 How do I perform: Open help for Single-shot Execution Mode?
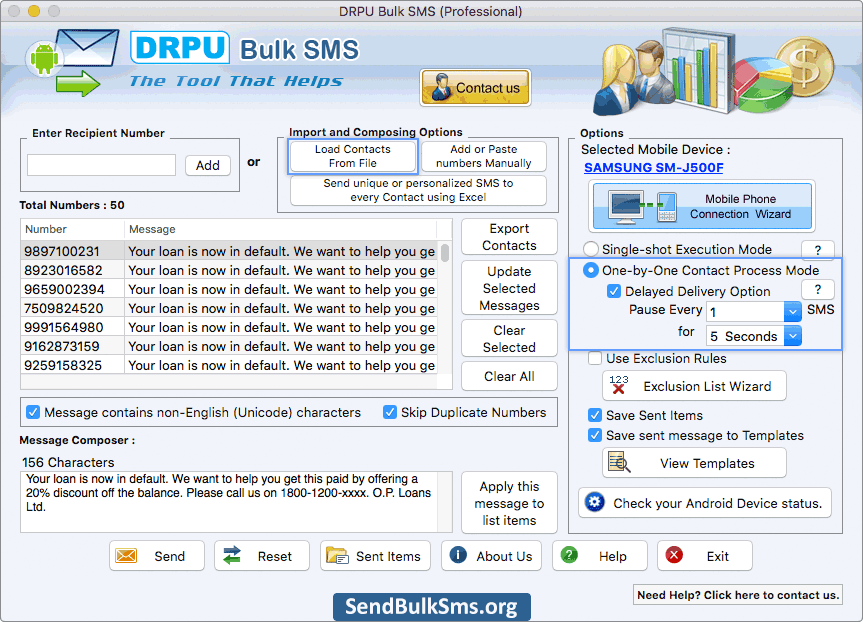pos(818,250)
